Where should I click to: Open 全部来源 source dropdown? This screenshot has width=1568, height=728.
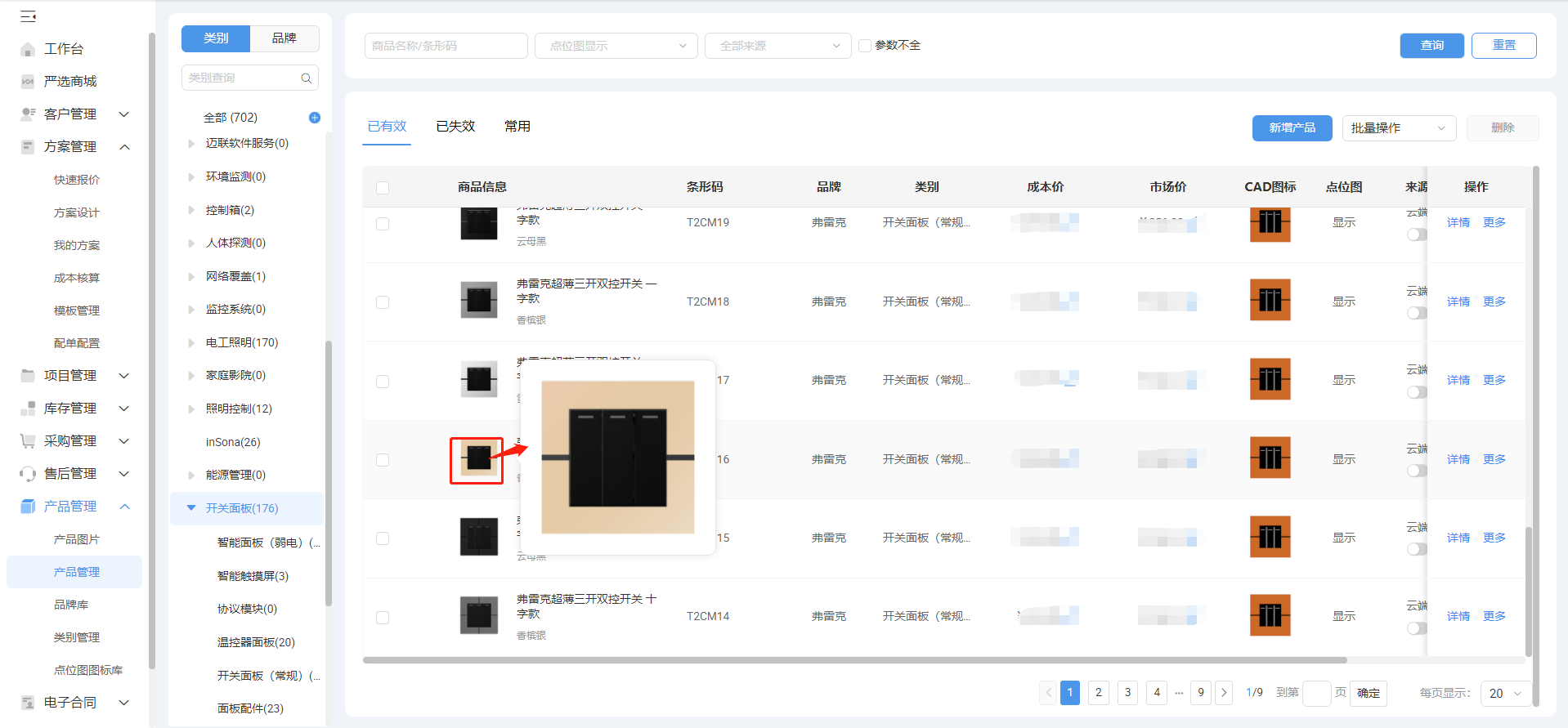tap(777, 46)
